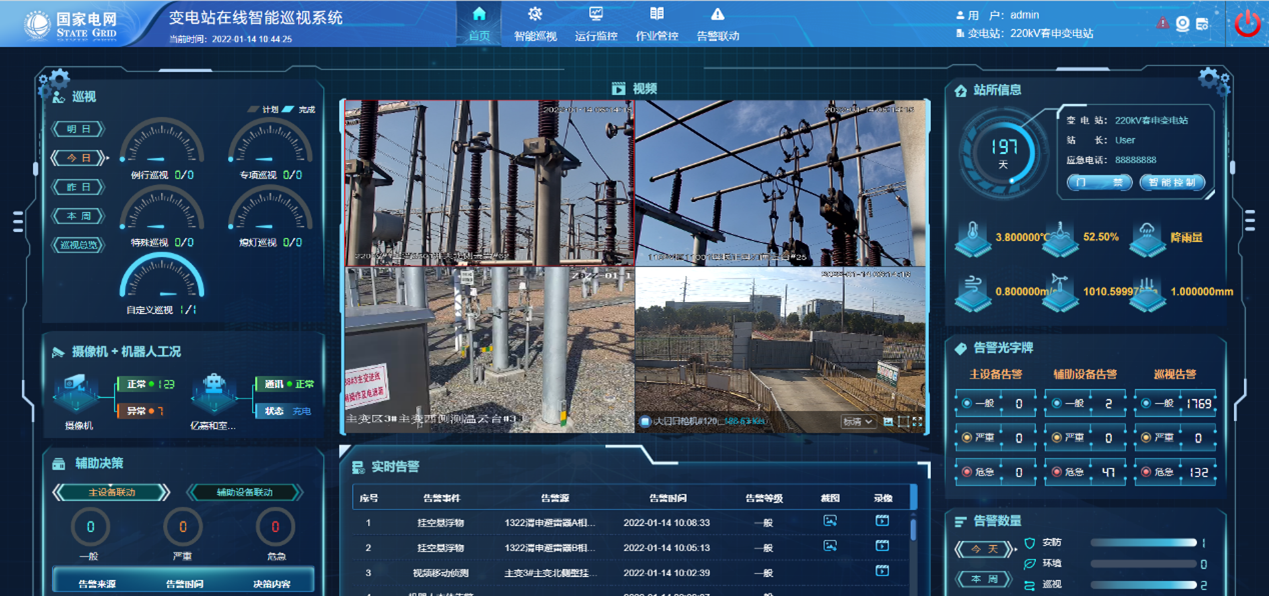Screen dimensions: 1269x596
Task: Expand the right side panel handle
Action: (x=1250, y=221)
